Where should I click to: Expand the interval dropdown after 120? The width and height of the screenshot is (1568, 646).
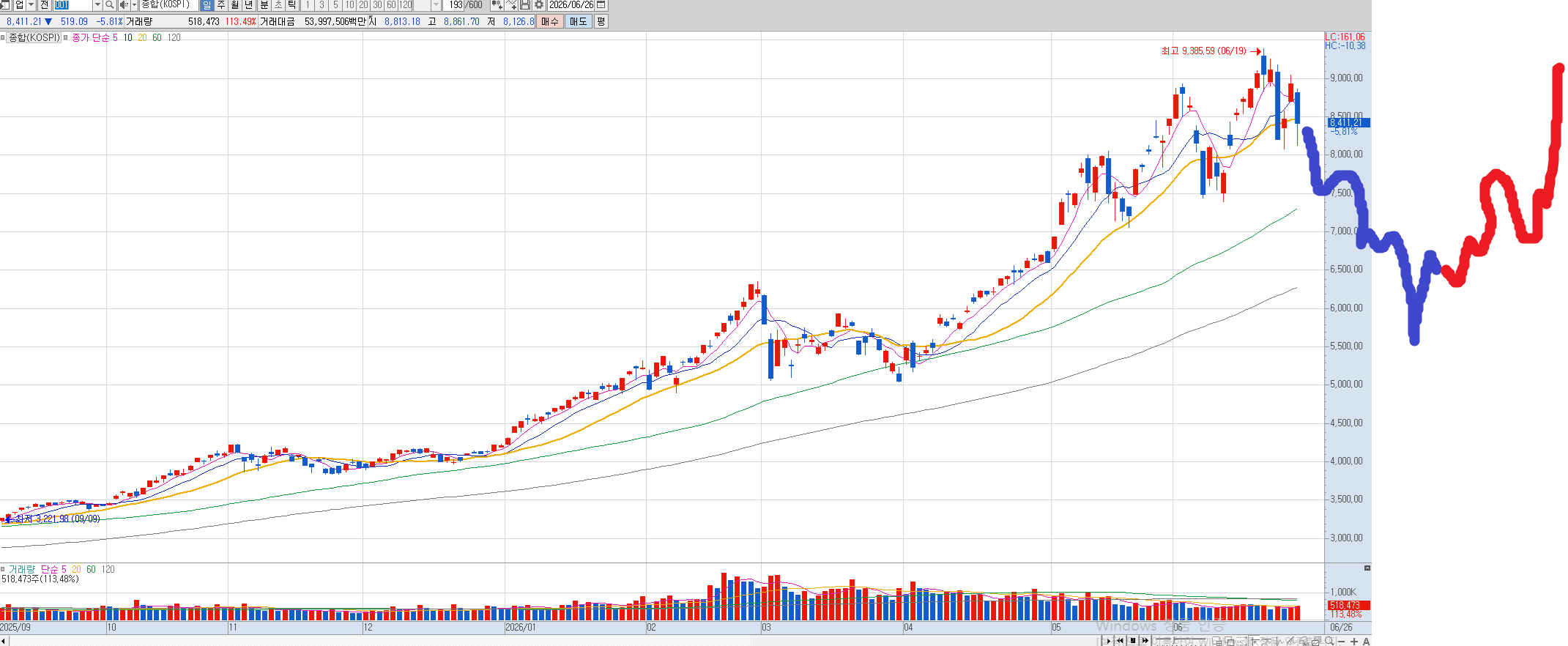point(436,5)
